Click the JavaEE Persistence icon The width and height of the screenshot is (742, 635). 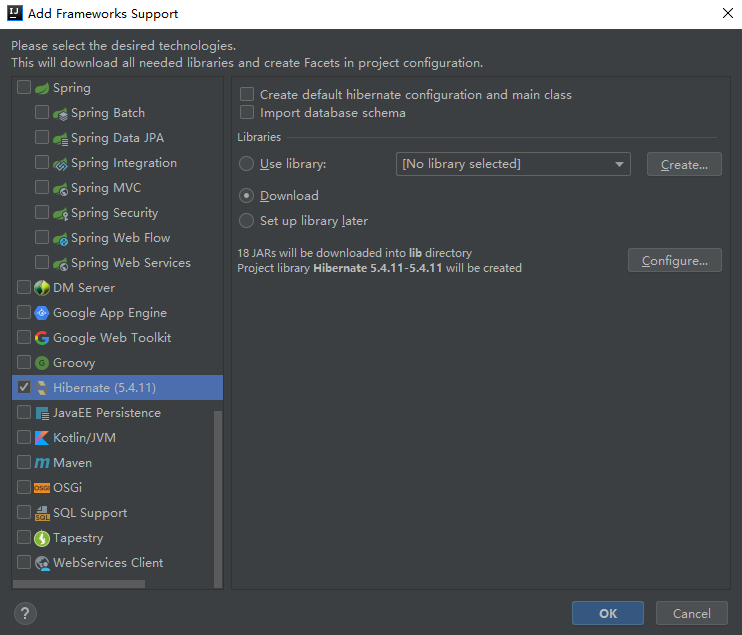(x=42, y=413)
